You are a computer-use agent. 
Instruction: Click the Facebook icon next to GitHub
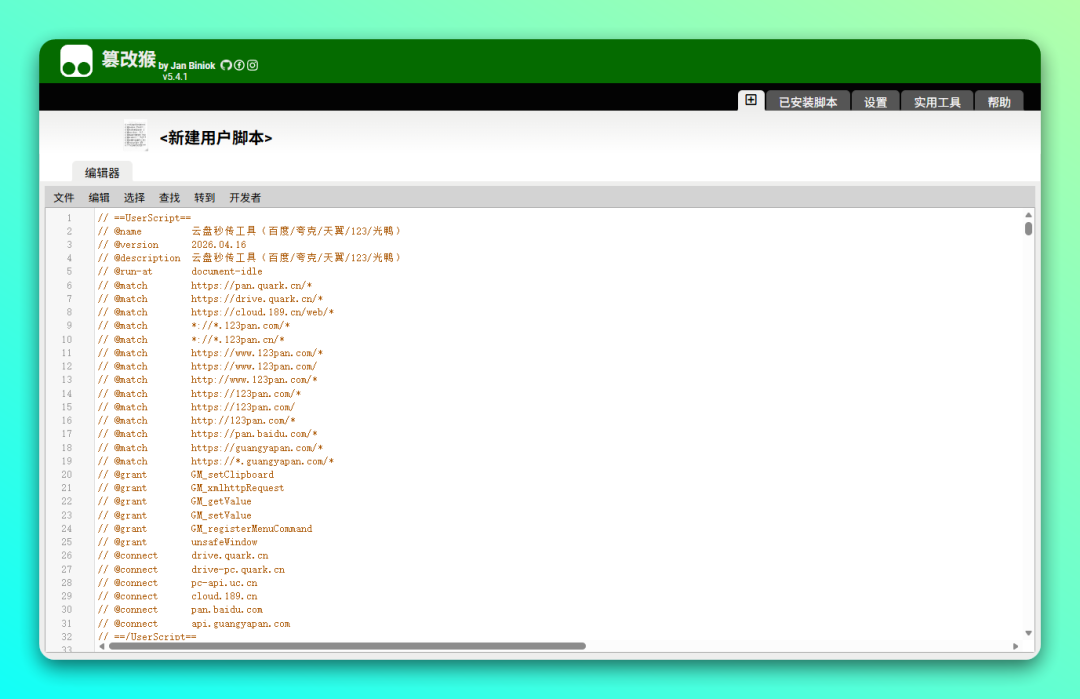click(x=239, y=65)
